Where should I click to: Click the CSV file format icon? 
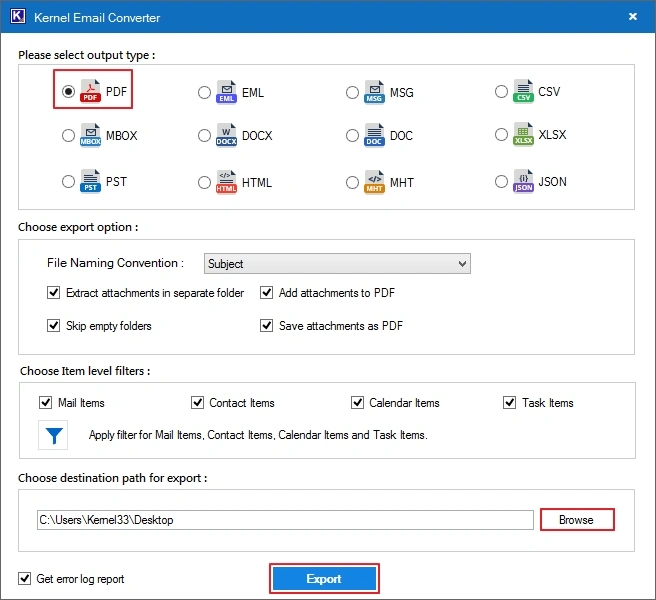(x=523, y=91)
